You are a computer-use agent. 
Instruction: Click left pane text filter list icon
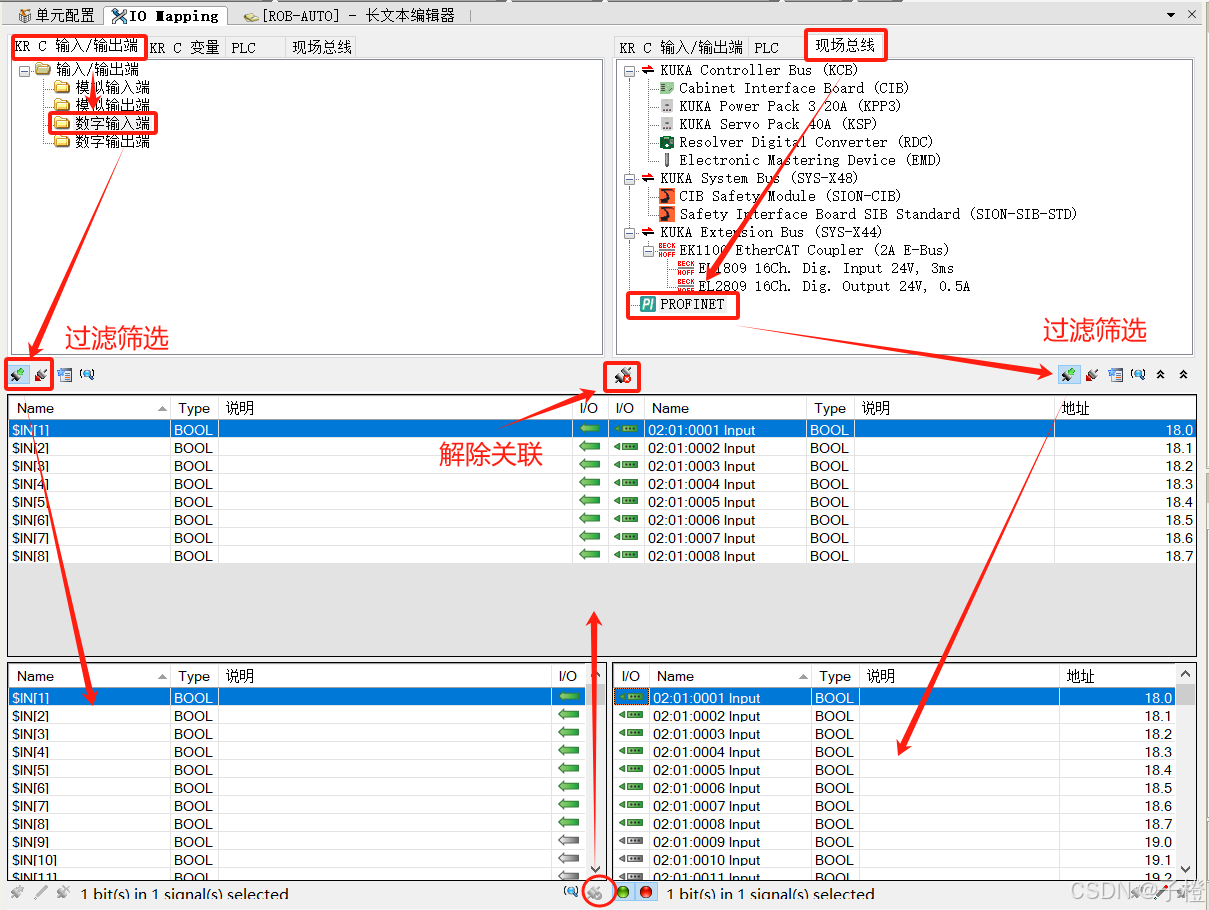[x=64, y=375]
